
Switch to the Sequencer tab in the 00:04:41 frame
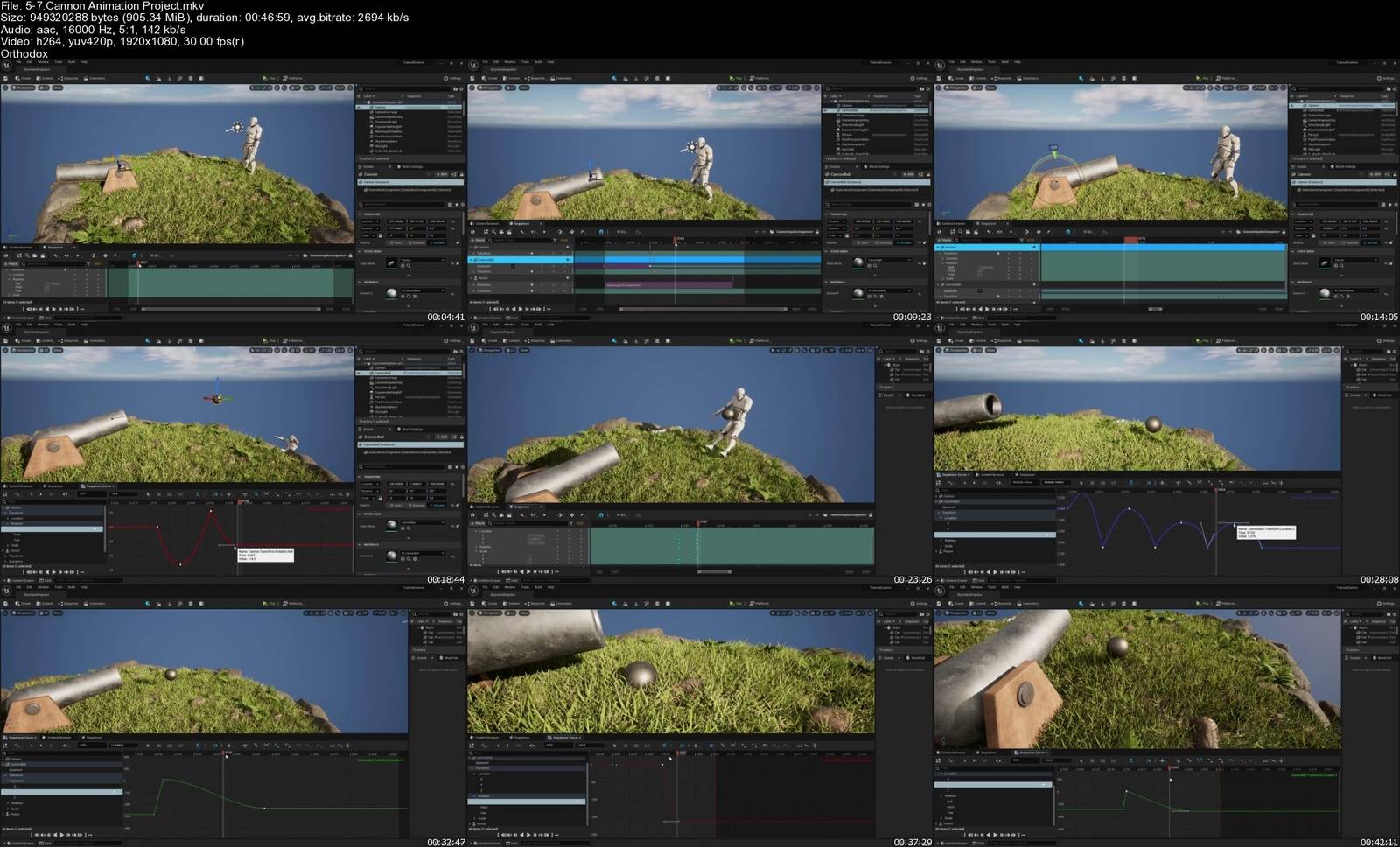[53, 248]
